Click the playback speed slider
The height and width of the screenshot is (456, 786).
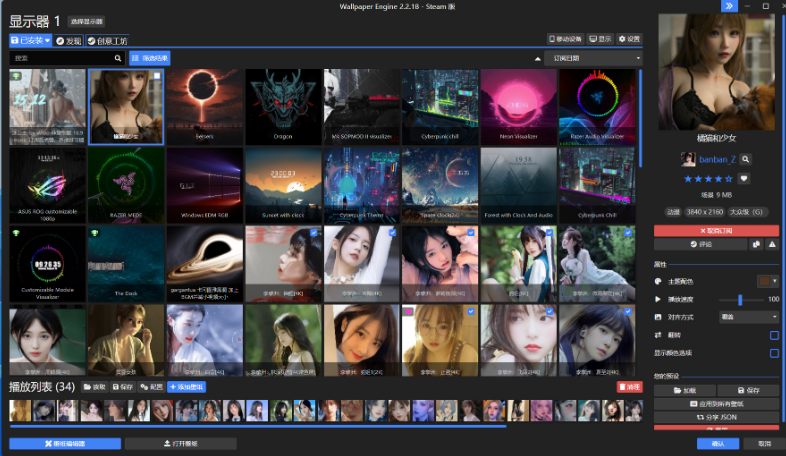[x=739, y=299]
